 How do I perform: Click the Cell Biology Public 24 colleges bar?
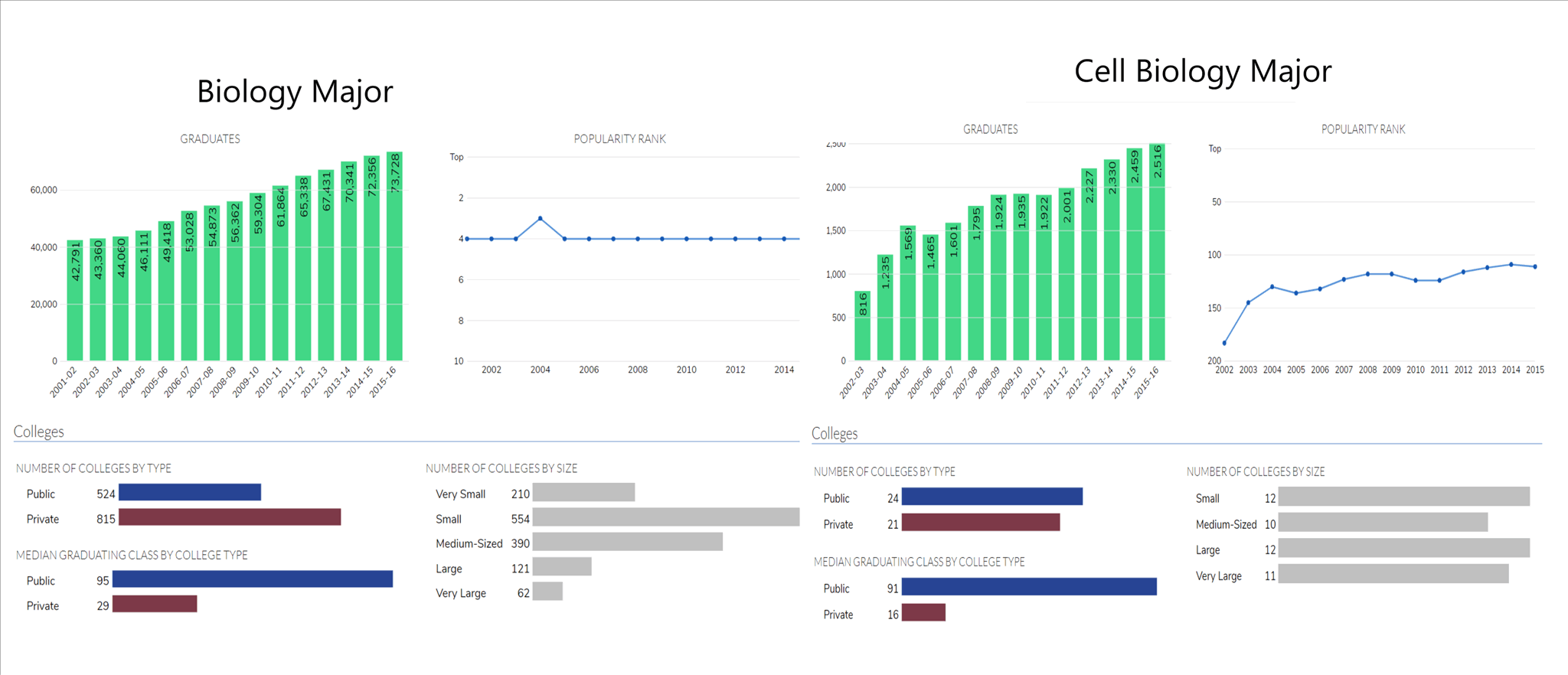[x=992, y=497]
